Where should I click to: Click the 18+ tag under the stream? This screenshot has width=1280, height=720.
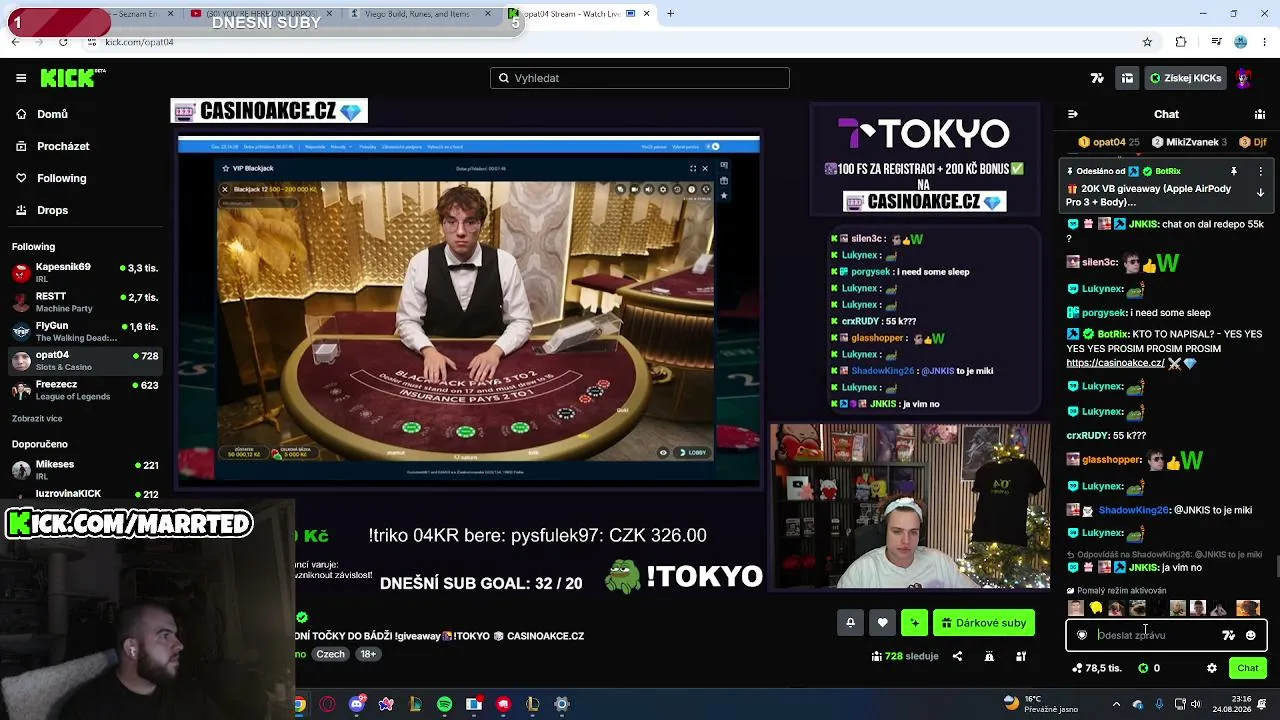368,654
